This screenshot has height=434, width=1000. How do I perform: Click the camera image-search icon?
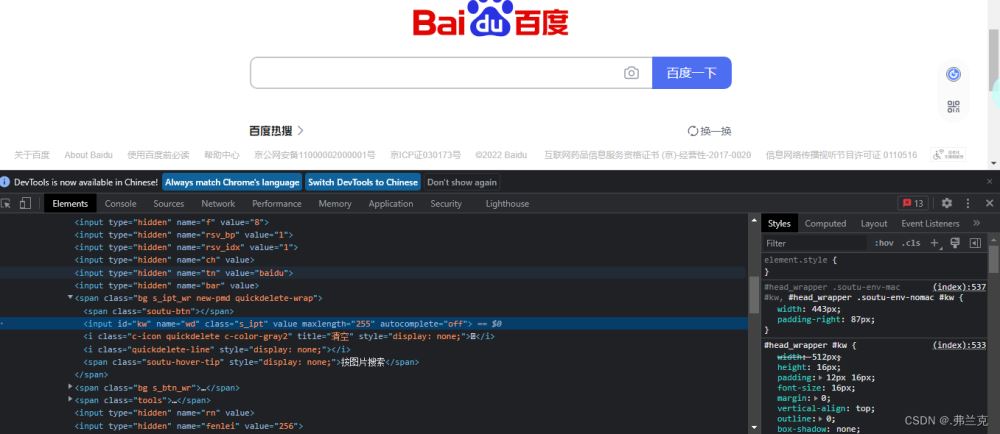coord(631,73)
